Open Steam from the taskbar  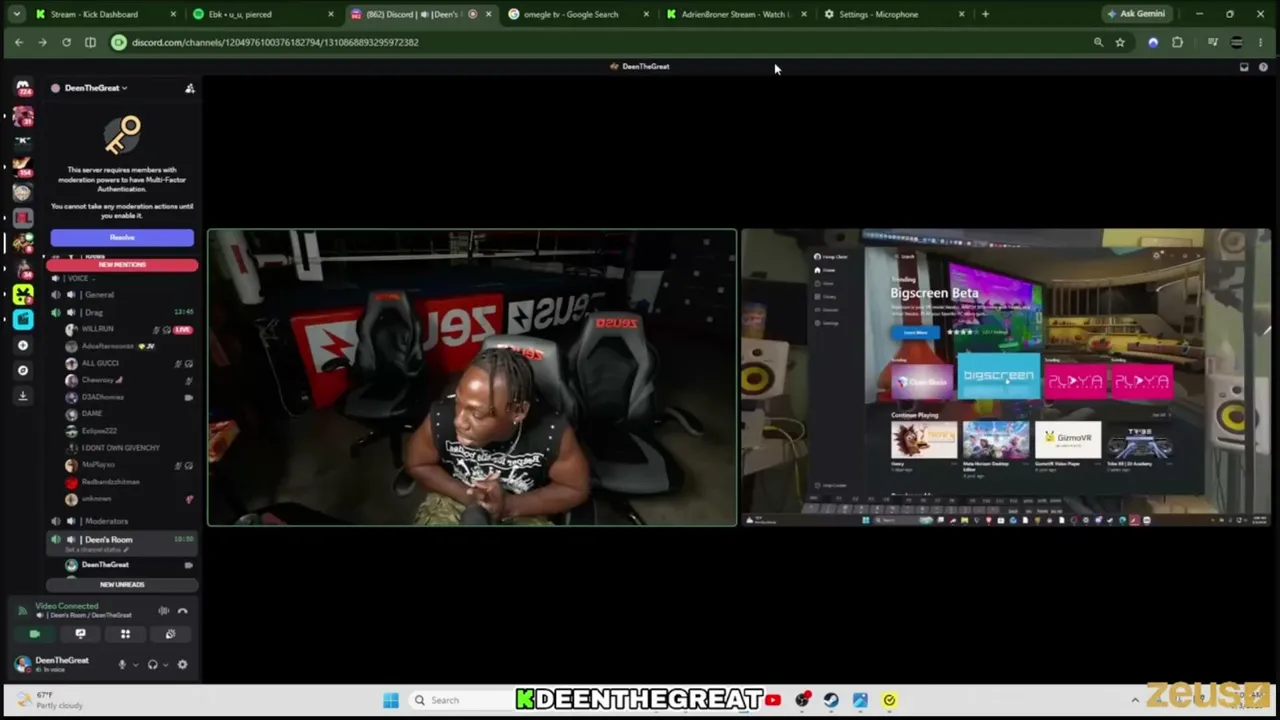pyautogui.click(x=831, y=700)
